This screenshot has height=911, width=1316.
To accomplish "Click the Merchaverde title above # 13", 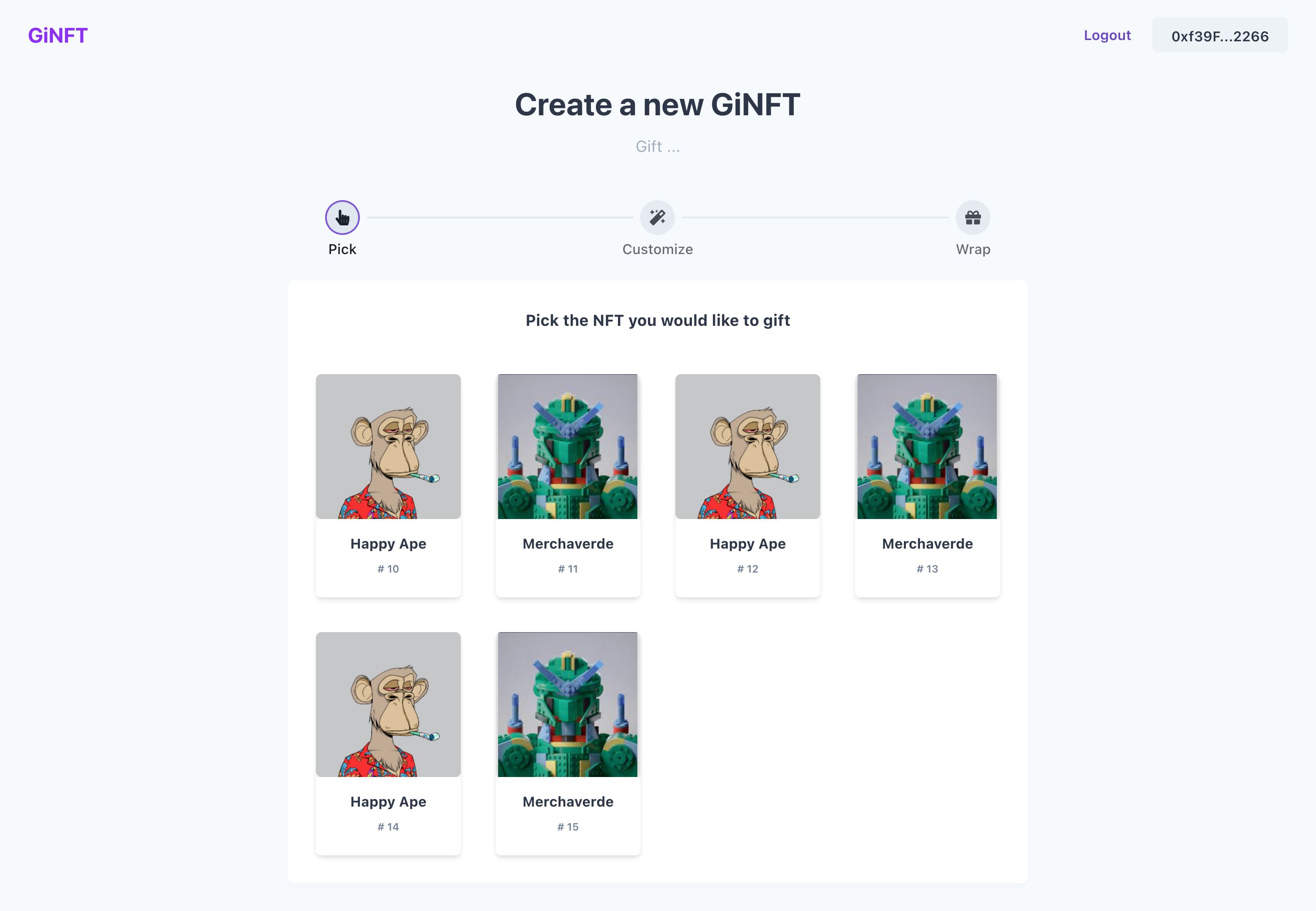I will (x=927, y=544).
